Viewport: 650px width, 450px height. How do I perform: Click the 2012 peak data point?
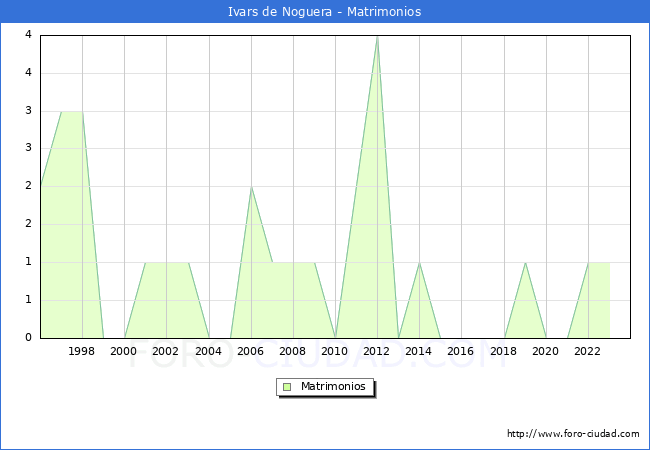[377, 36]
